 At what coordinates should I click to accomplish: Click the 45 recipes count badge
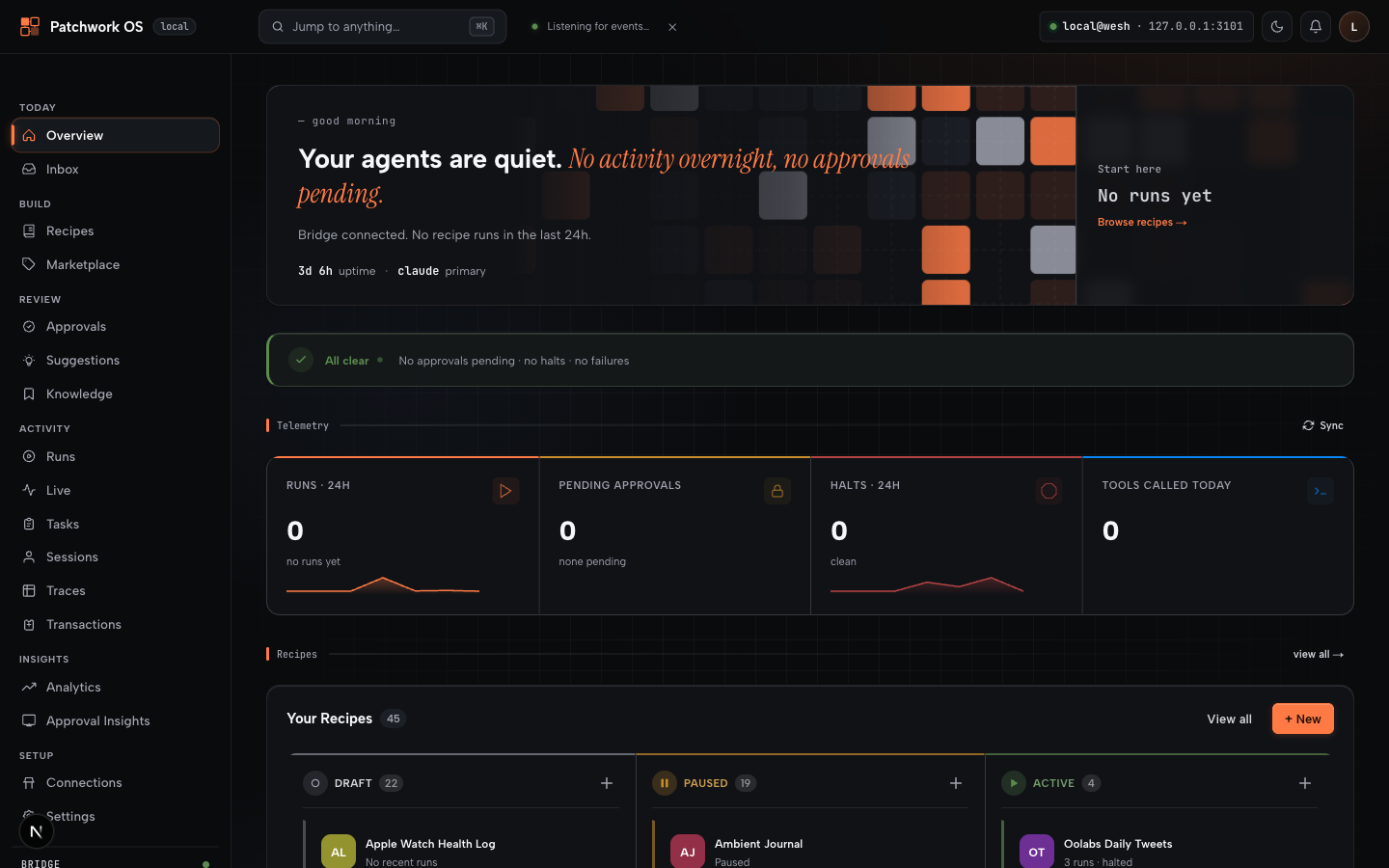[x=394, y=719]
